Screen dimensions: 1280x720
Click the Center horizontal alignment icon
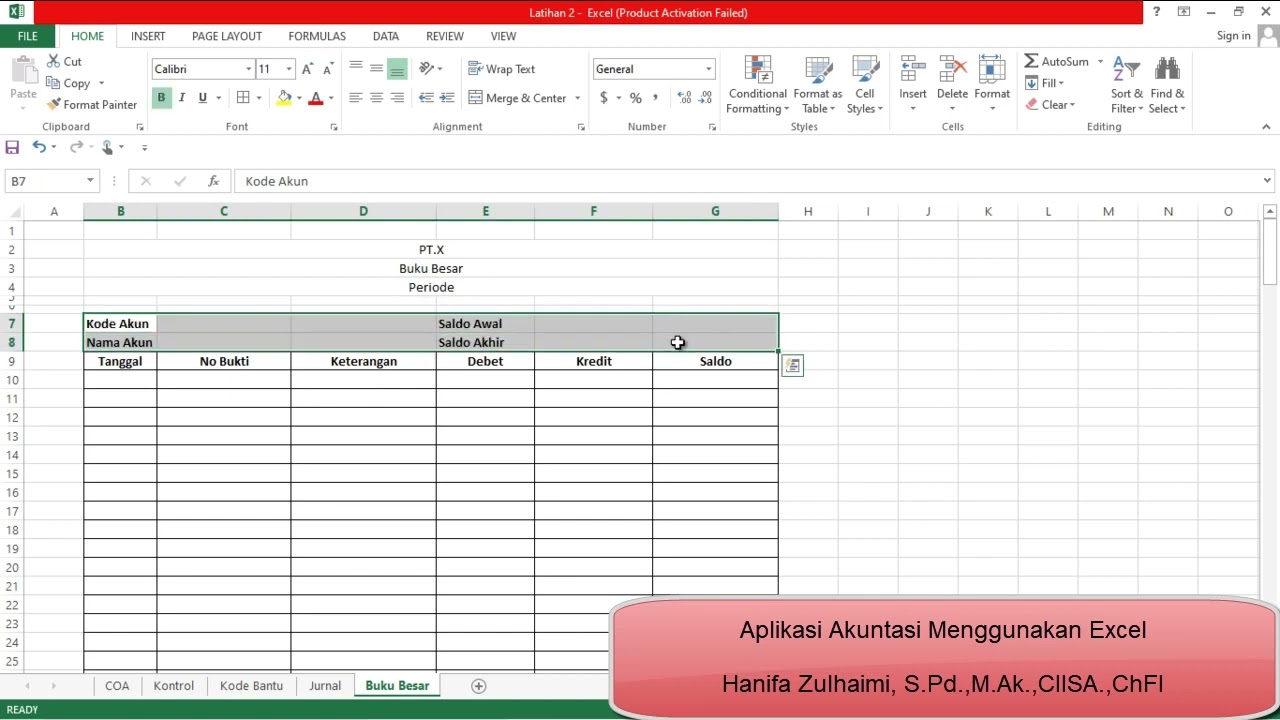(377, 98)
